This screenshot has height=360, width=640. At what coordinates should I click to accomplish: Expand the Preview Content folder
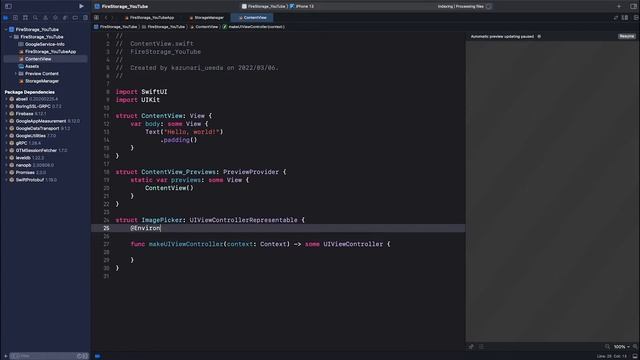pyautogui.click(x=16, y=73)
